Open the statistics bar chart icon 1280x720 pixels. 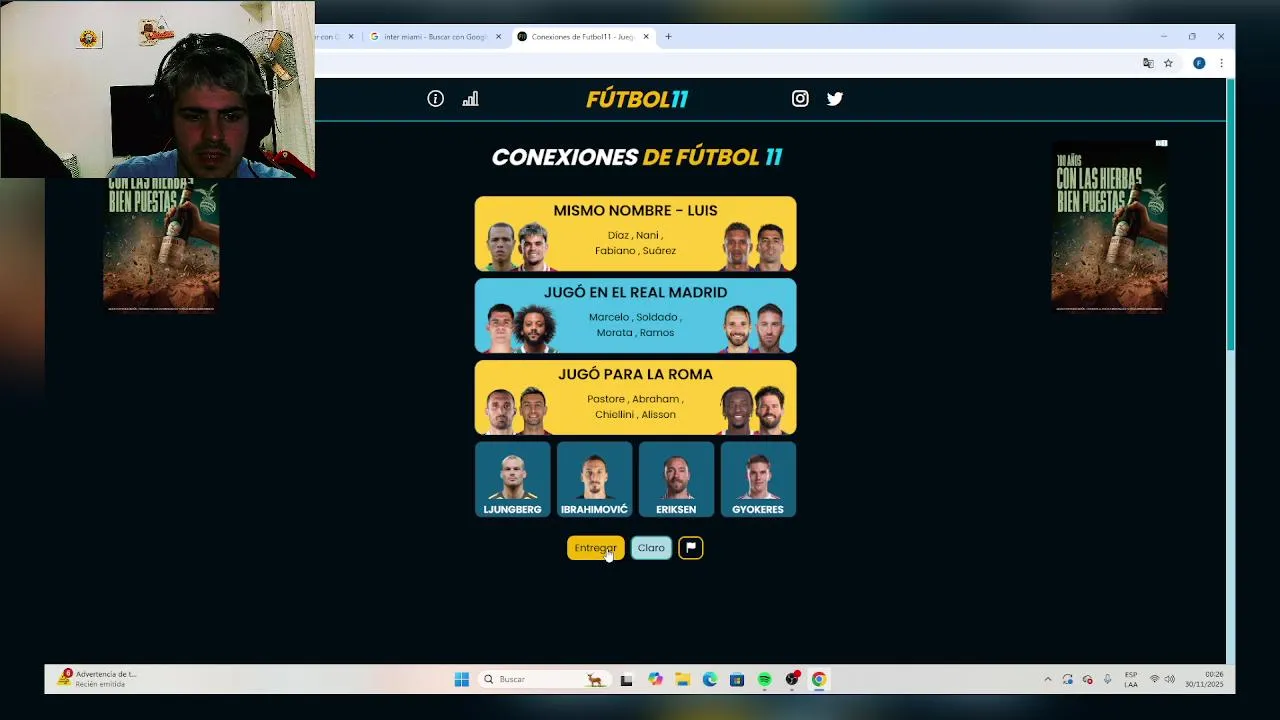pos(470,98)
